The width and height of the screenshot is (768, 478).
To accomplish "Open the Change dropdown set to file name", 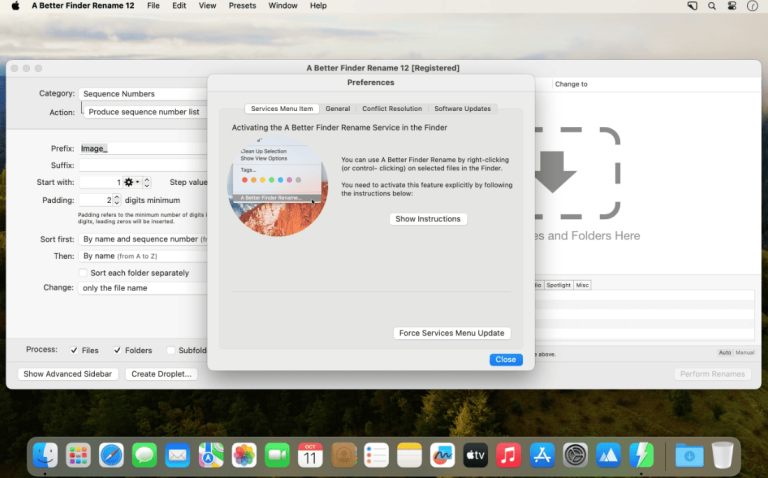I will coord(143,288).
